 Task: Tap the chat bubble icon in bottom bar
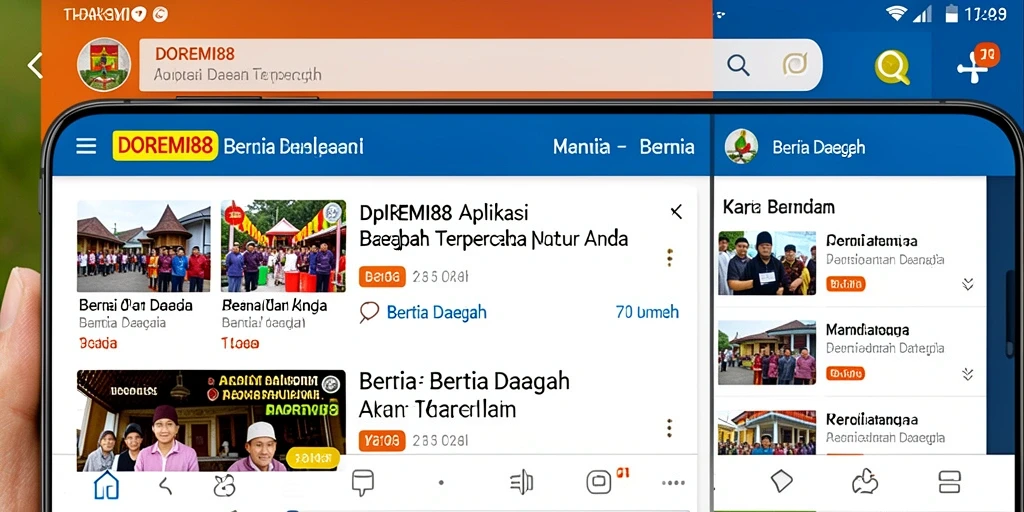pyautogui.click(x=362, y=483)
